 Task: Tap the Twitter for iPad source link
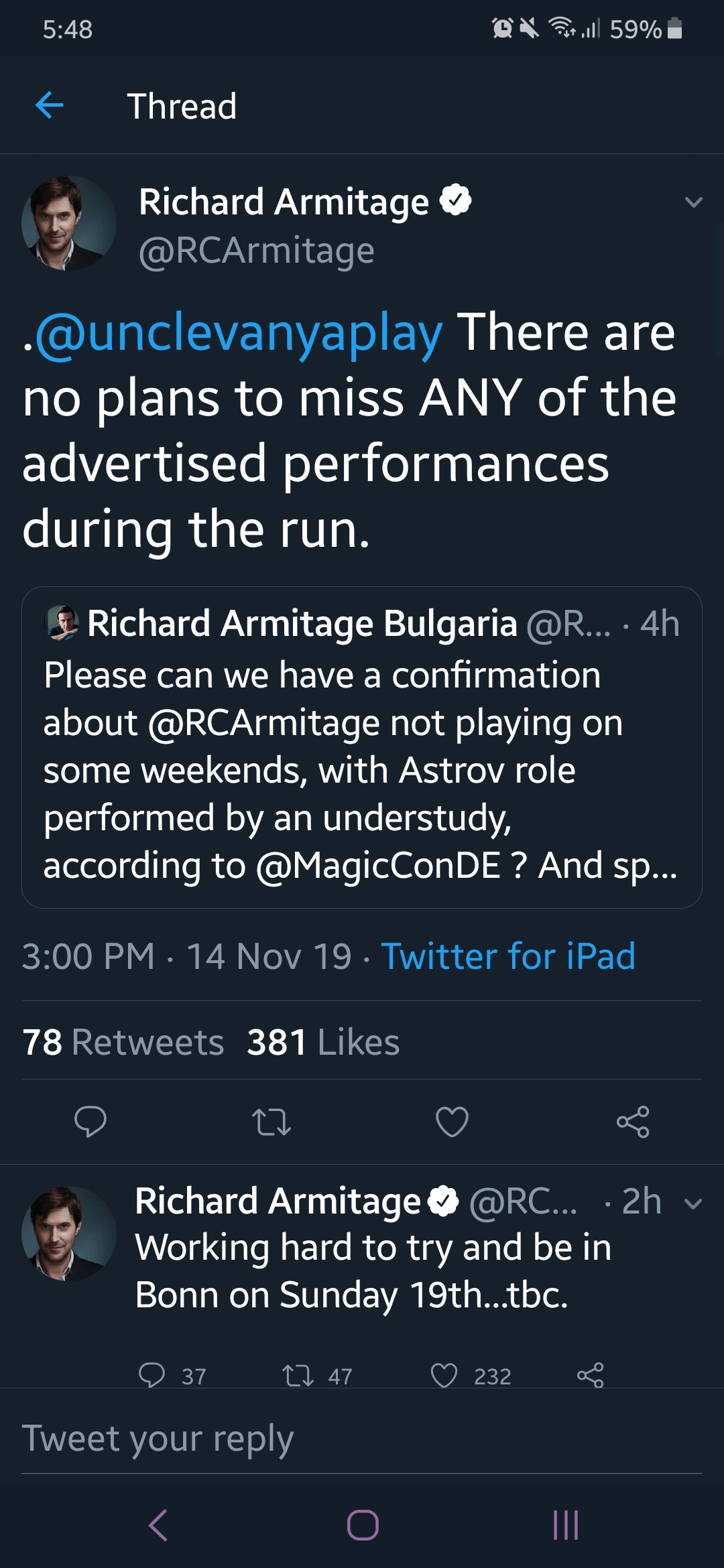(508, 956)
